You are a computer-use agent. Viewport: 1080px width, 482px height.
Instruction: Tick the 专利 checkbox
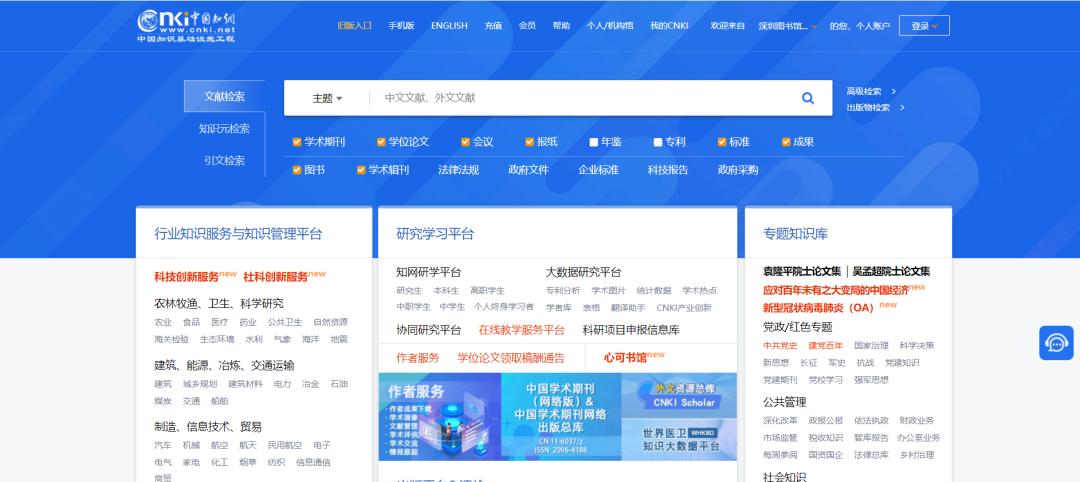click(658, 142)
